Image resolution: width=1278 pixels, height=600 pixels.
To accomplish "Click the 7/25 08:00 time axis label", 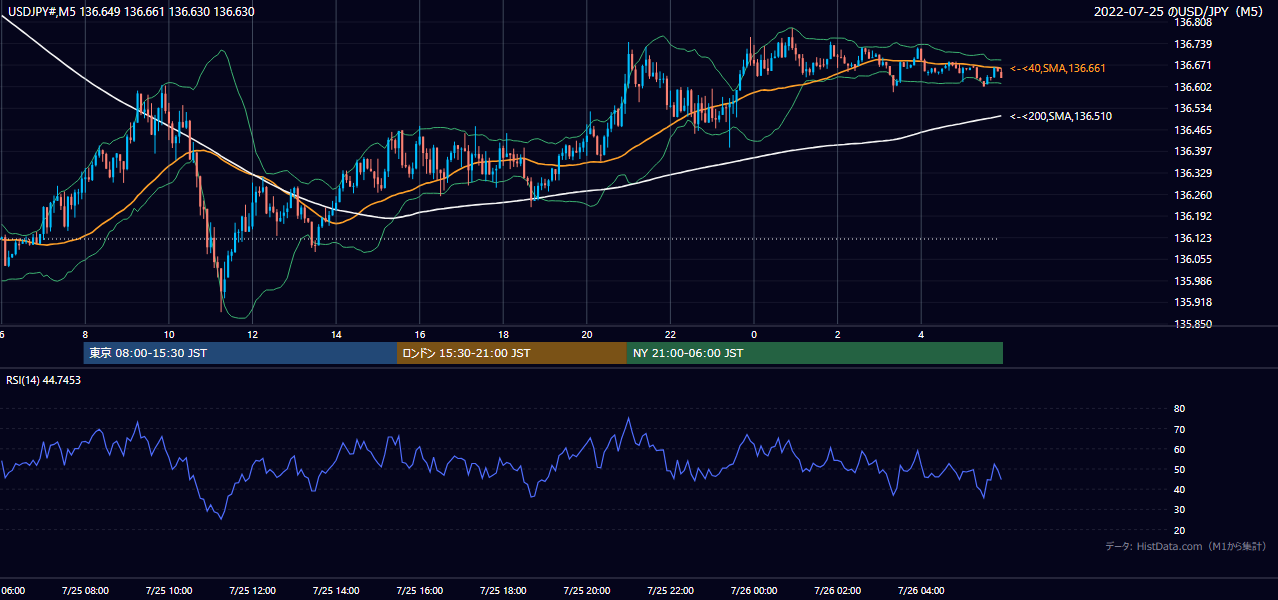I will (x=85, y=591).
